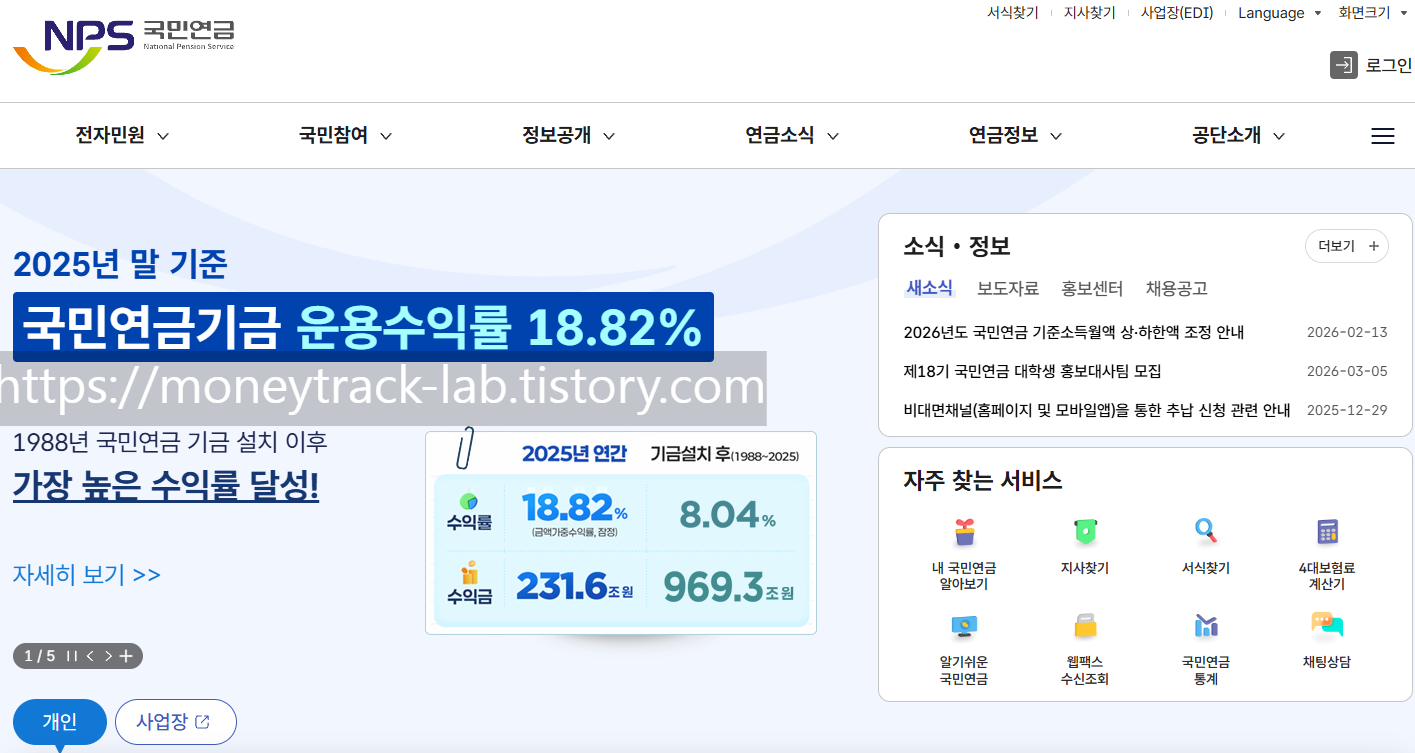Viewport: 1415px width, 753px height.
Task: Open 웹팩스 수신조회 icon
Action: click(1085, 626)
